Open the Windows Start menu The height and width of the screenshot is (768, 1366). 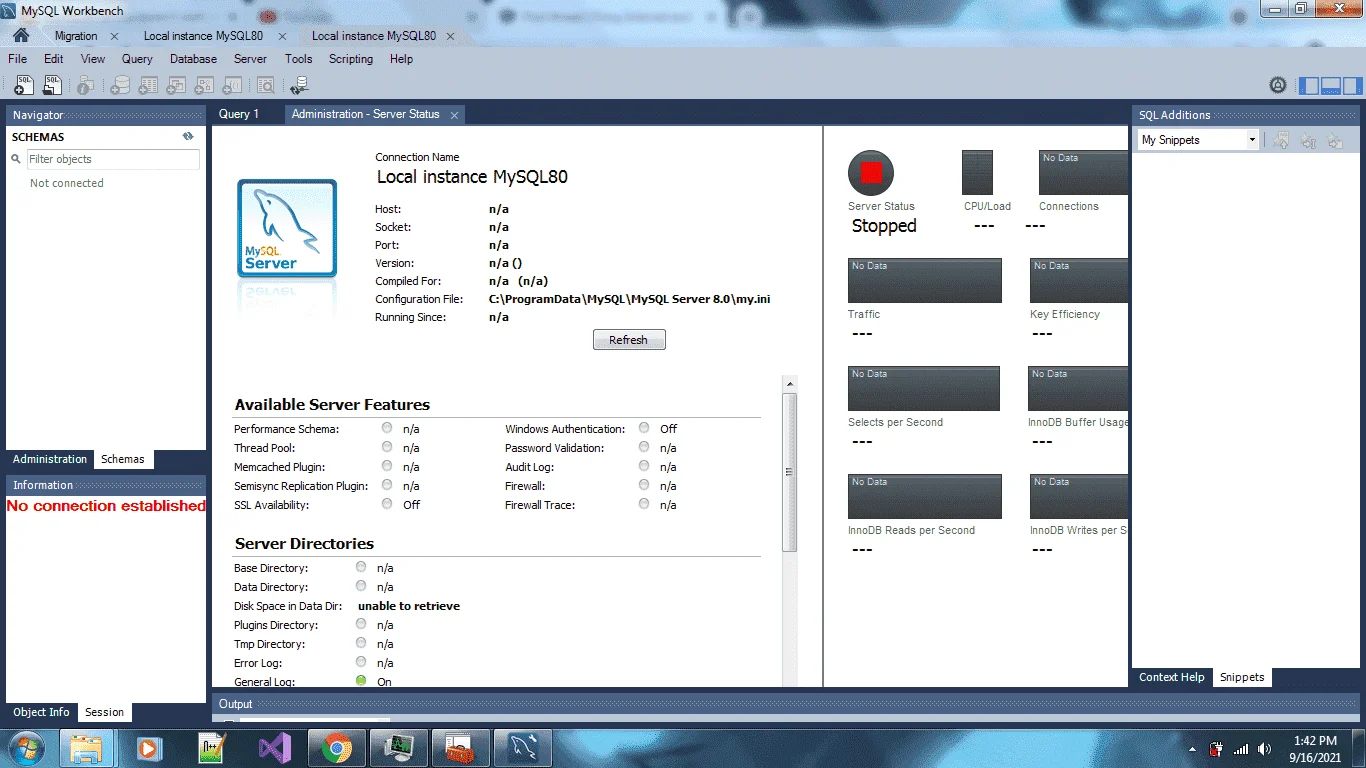click(x=25, y=747)
